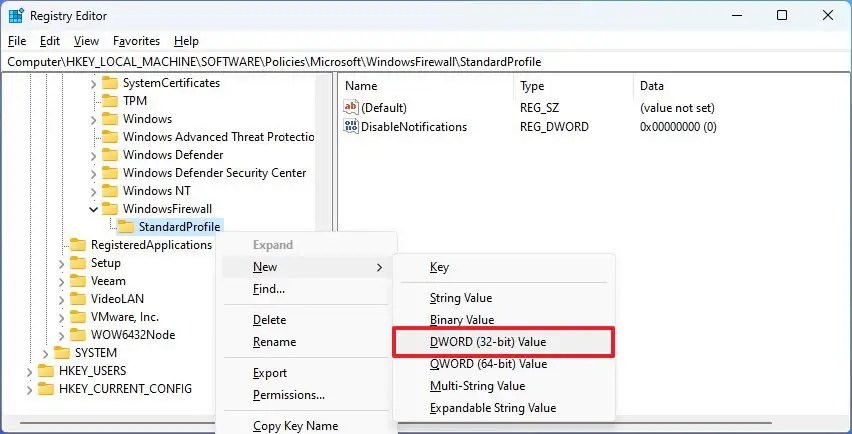Select DWORD (32-bit) Value
The height and width of the screenshot is (434, 852).
504,342
